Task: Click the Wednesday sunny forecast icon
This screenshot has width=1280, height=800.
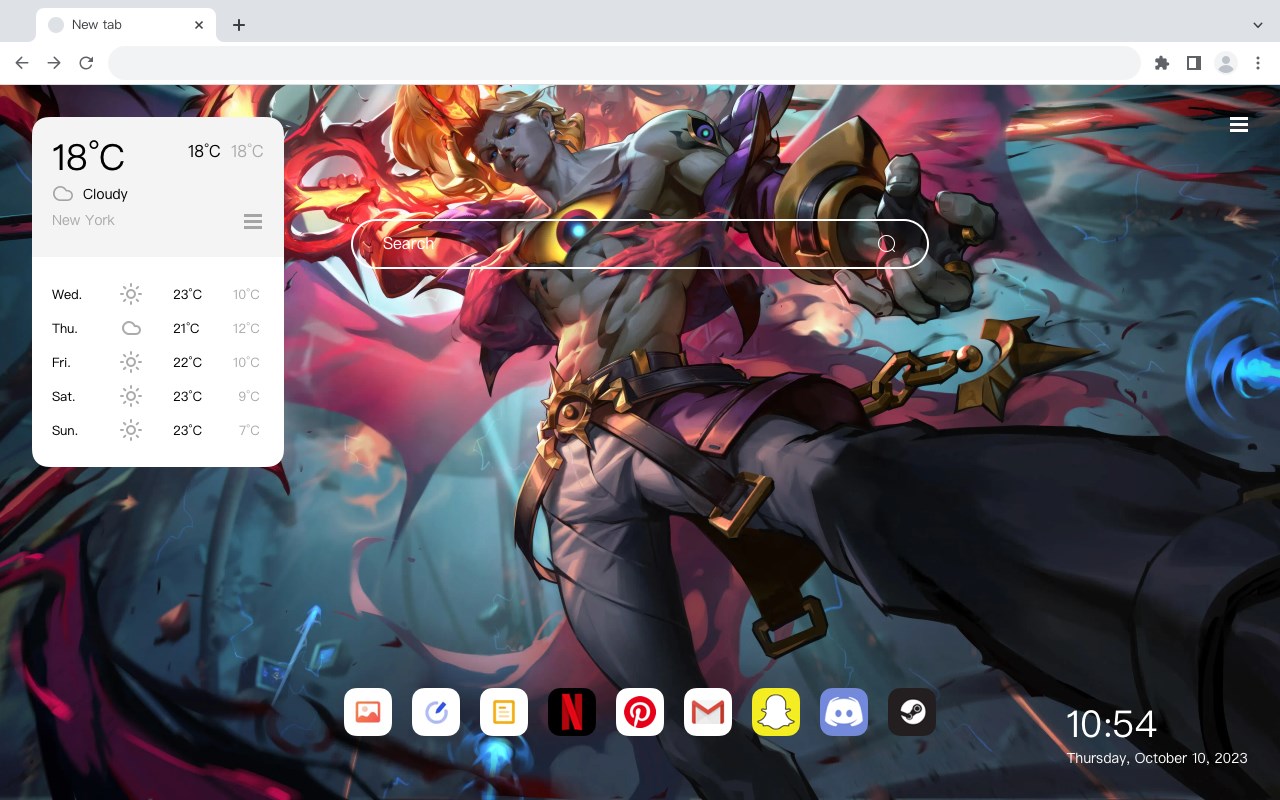Action: (x=131, y=294)
